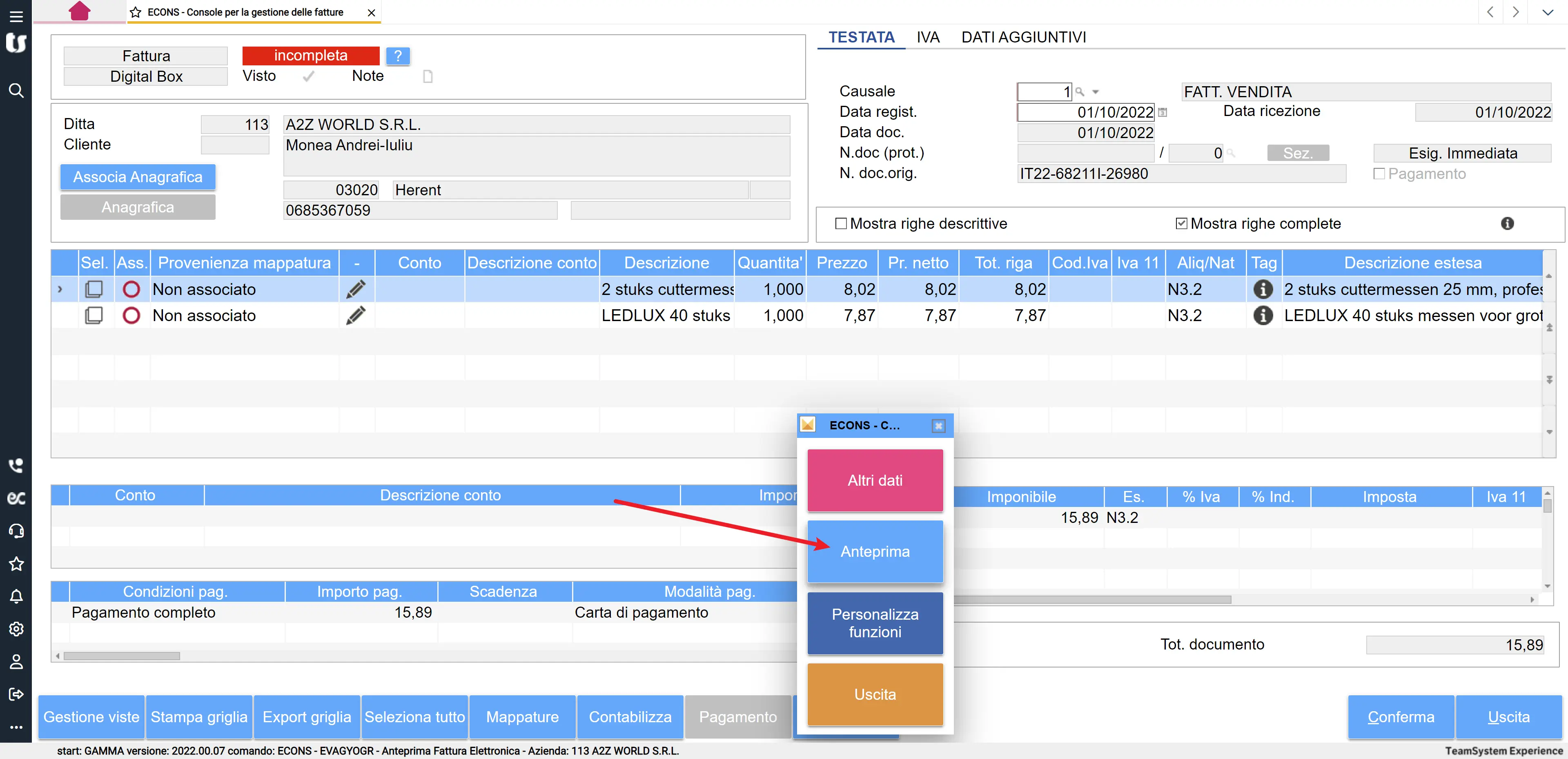Click the pencil edit icon in first row
The height and width of the screenshot is (759, 1568).
tap(356, 289)
